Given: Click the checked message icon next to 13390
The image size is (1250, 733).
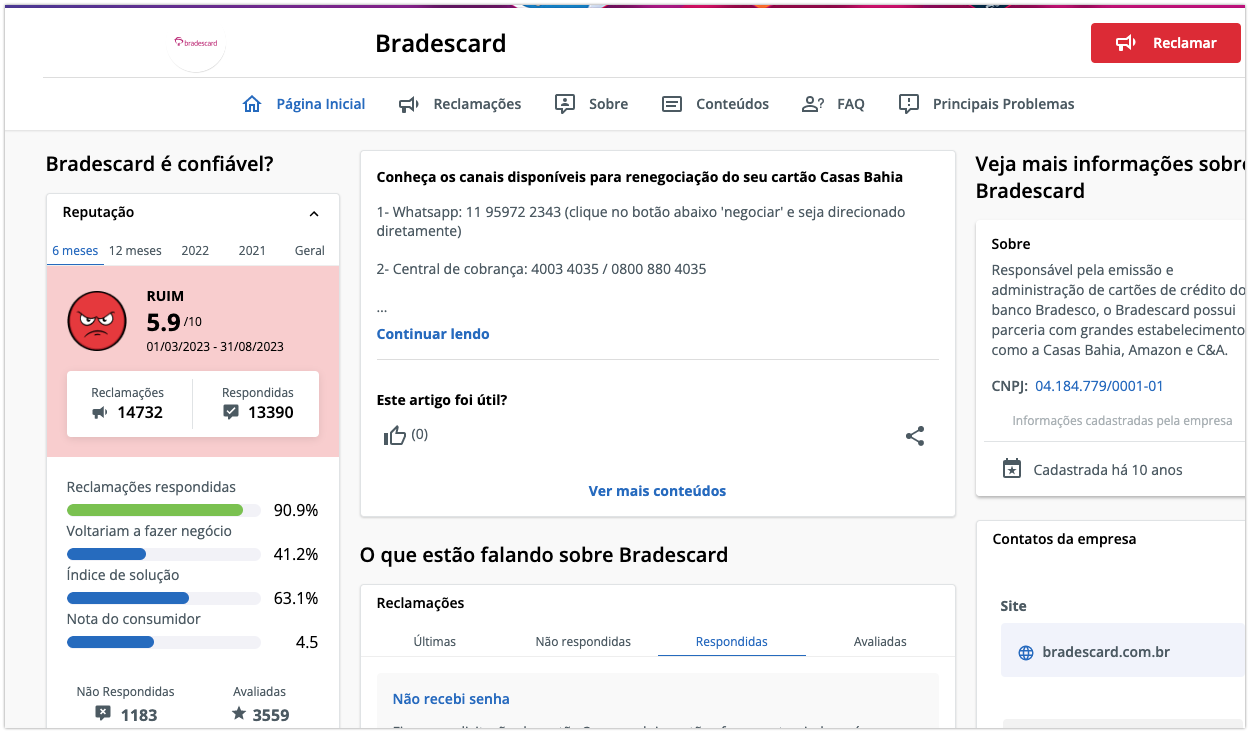Looking at the screenshot, I should click(x=231, y=412).
